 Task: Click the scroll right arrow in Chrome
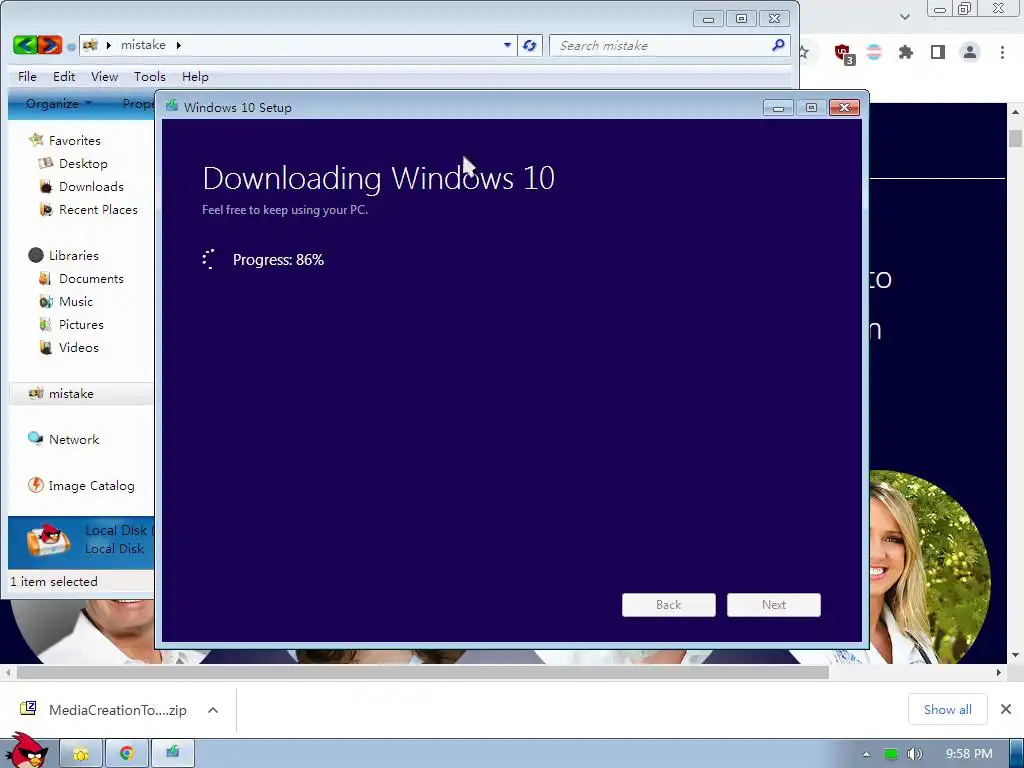pos(999,672)
